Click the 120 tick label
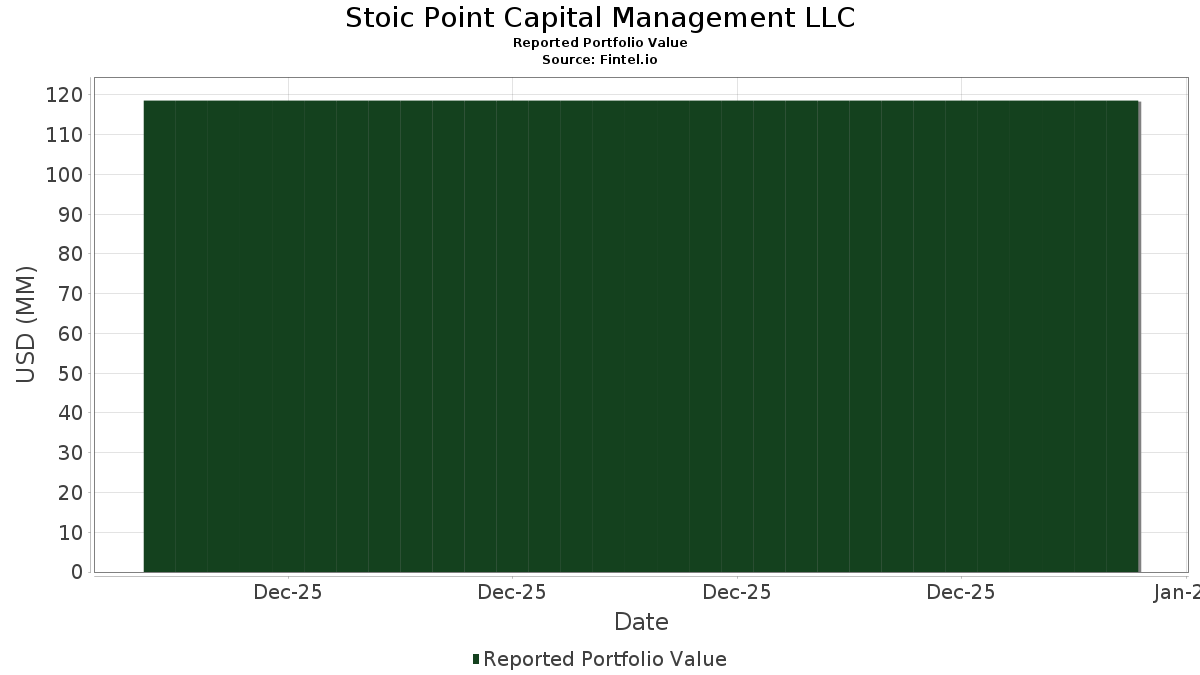The height and width of the screenshot is (675, 1200). [66, 95]
